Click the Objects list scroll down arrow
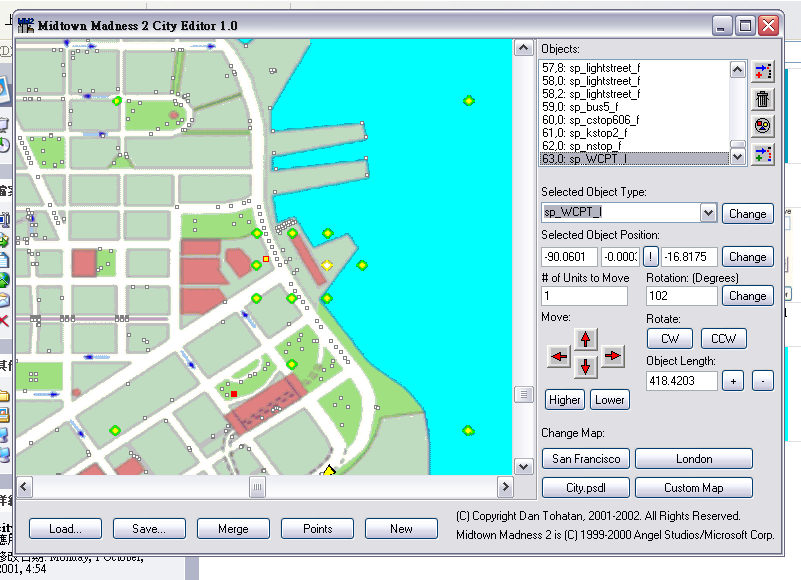Screen dimensions: 801x580 [738, 156]
